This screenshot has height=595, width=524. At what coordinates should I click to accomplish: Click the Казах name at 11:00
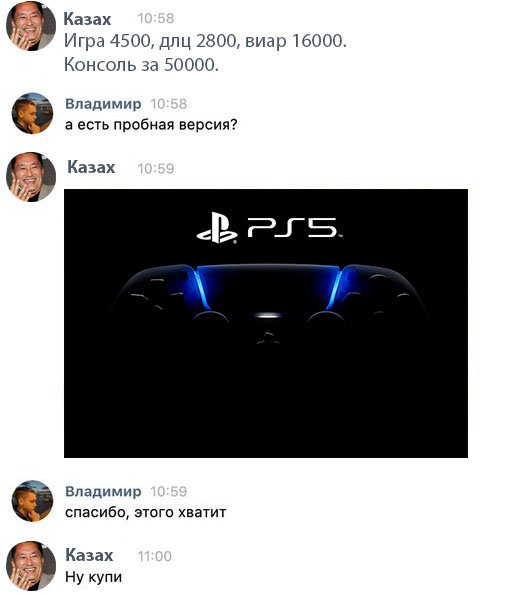click(89, 555)
